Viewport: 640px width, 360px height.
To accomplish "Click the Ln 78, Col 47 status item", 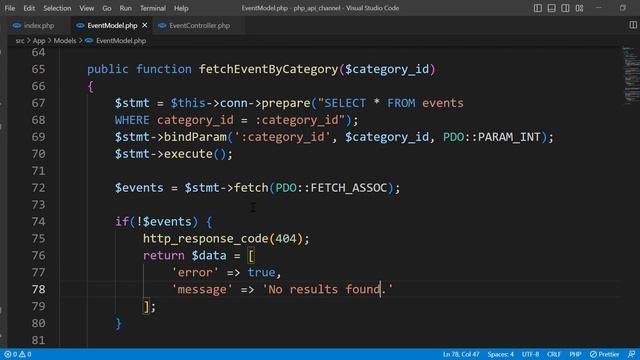I will (461, 354).
